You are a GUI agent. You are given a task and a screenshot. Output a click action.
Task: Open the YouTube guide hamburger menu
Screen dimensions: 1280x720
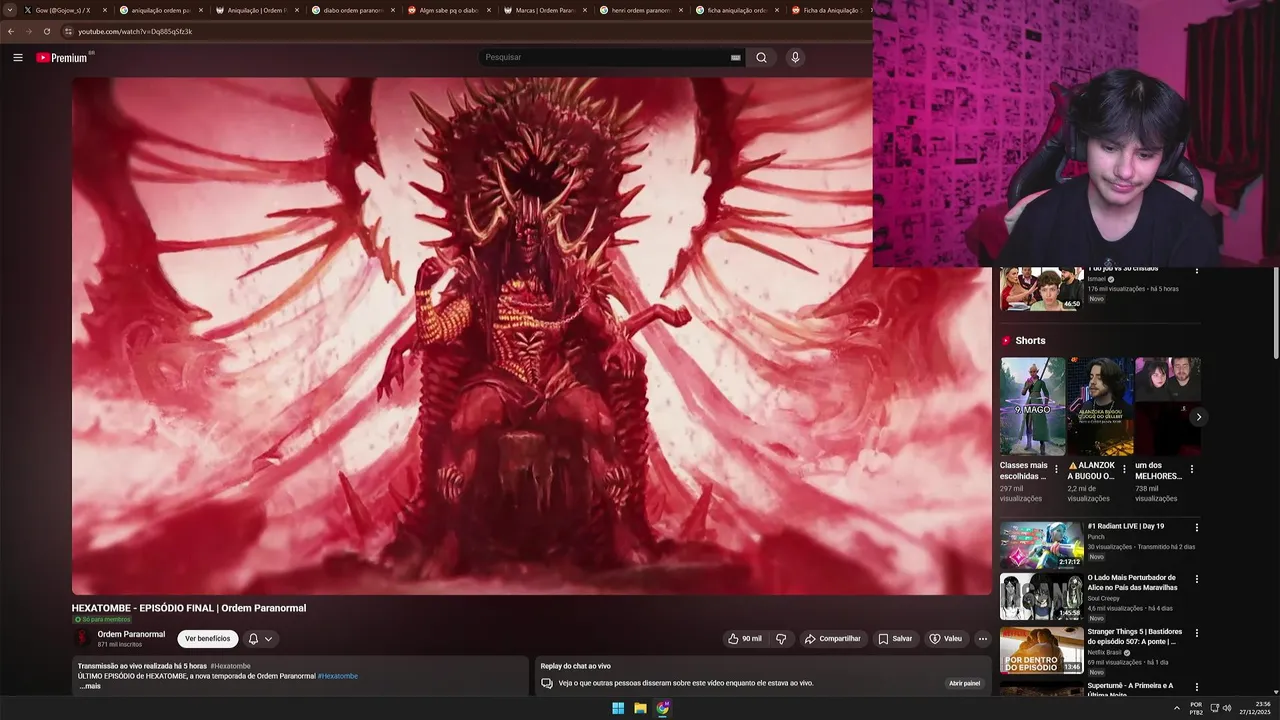[18, 57]
